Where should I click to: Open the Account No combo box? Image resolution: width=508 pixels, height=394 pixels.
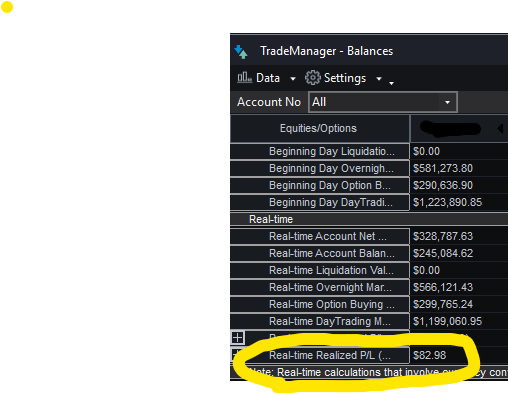[383, 102]
